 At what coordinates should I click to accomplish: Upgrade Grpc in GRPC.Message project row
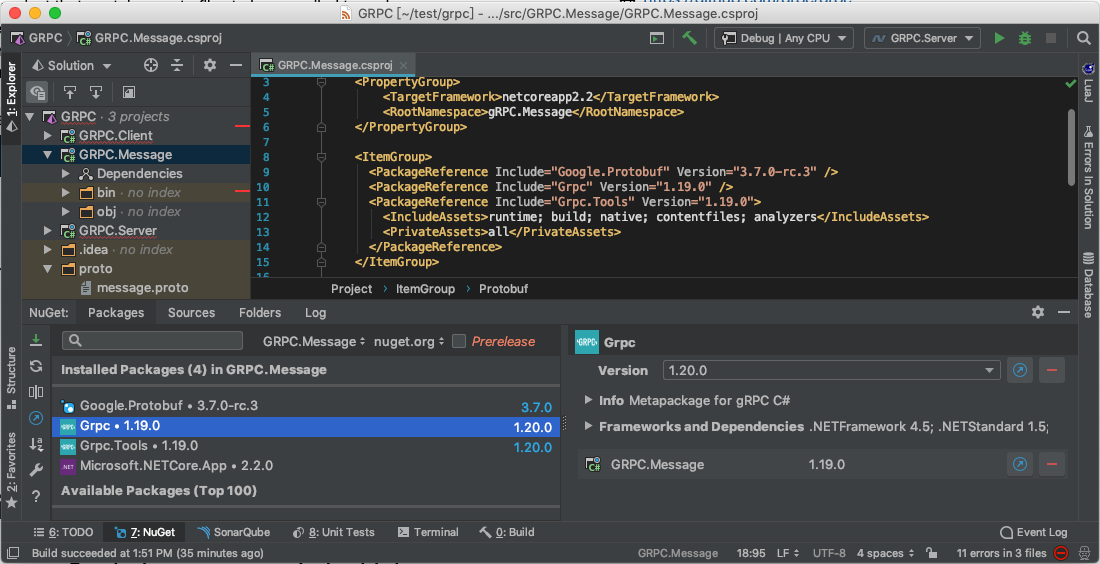1019,464
